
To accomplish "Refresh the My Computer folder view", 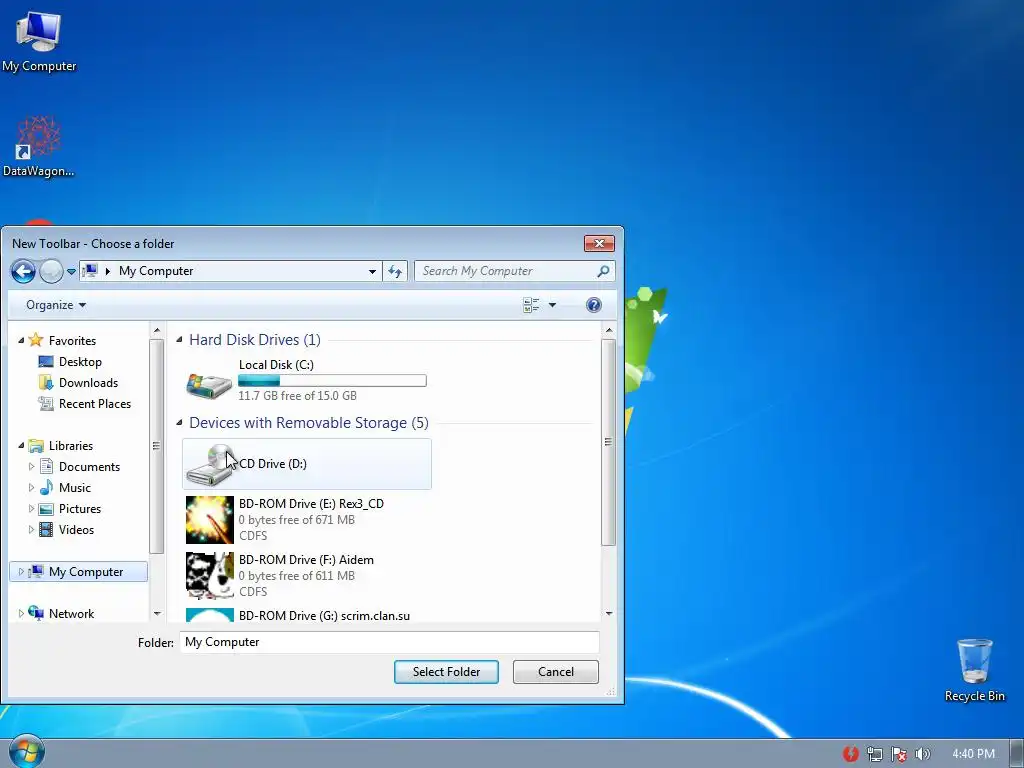I will click(x=395, y=271).
